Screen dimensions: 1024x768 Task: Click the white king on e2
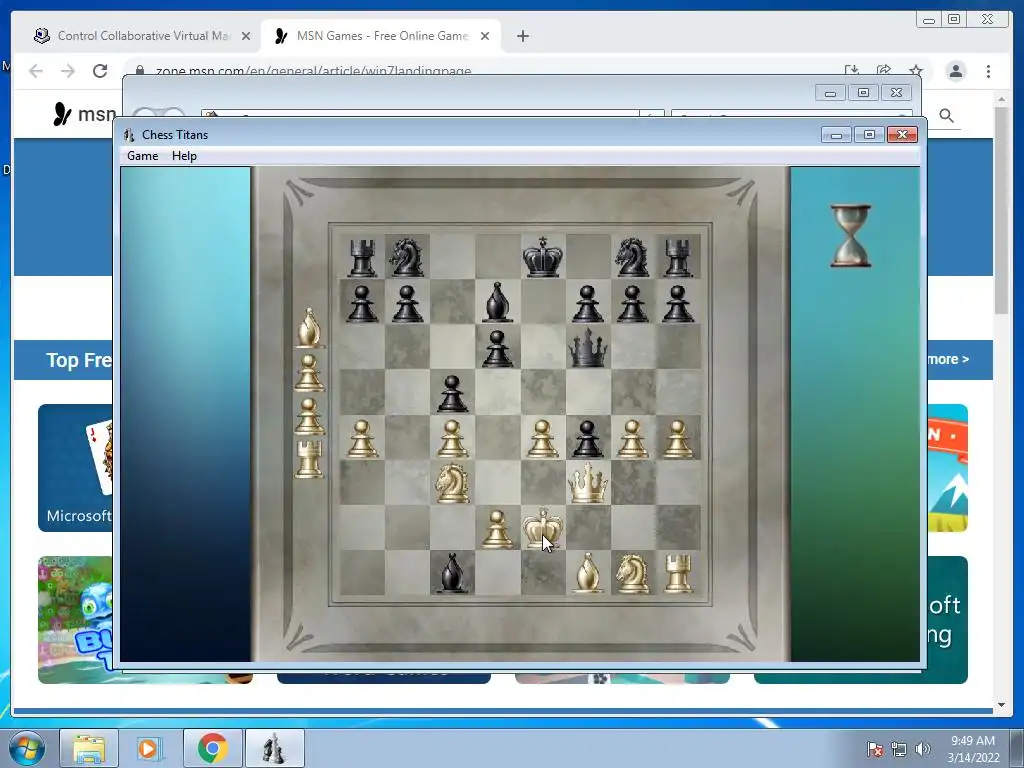(x=542, y=526)
